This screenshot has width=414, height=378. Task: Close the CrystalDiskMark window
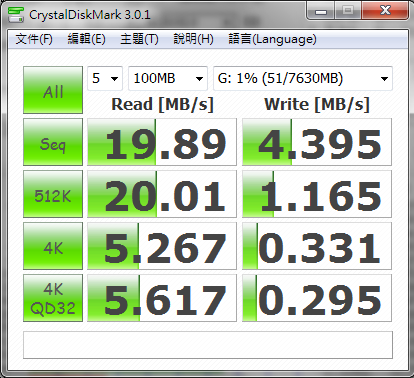(385, 11)
